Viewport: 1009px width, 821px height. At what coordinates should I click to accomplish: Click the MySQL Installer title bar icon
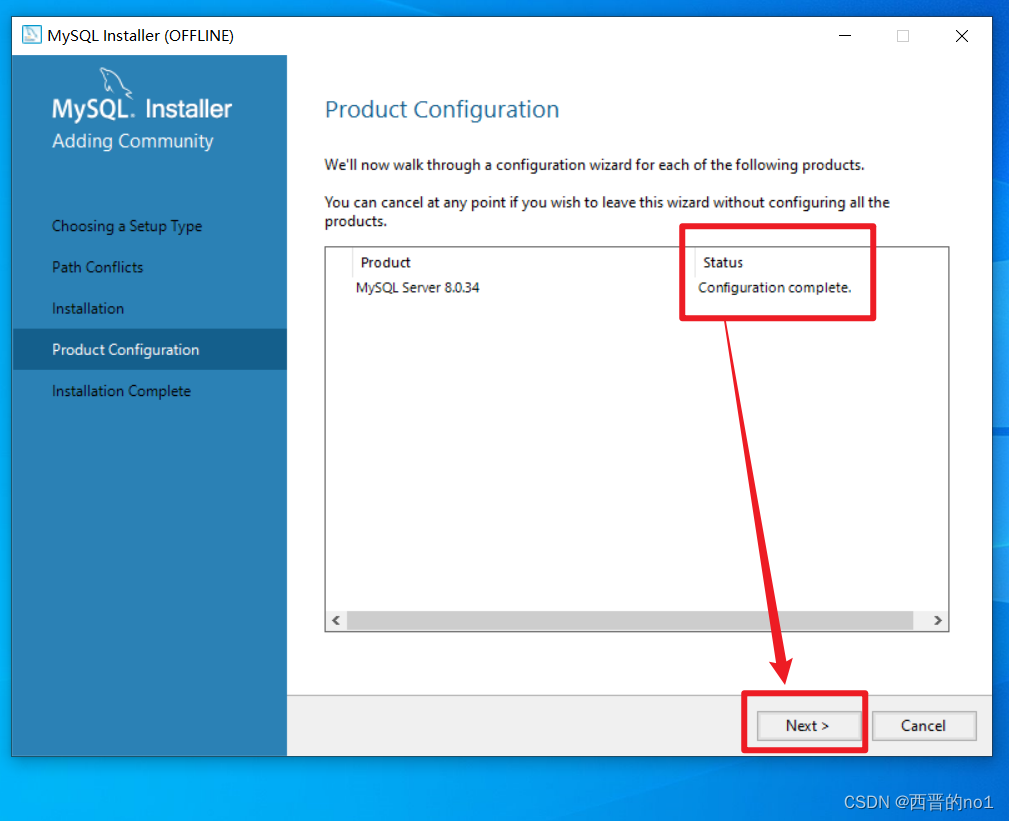[x=32, y=35]
